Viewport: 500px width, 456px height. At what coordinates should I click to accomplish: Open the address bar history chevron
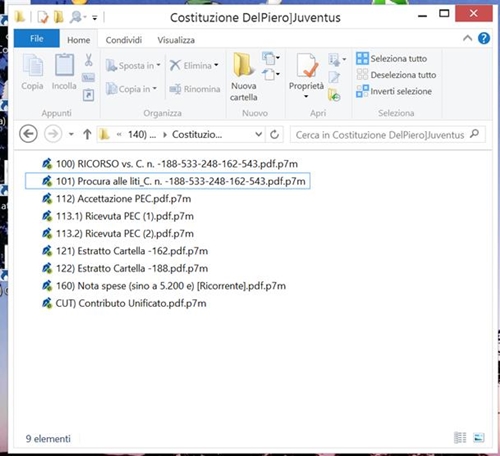[x=258, y=134]
